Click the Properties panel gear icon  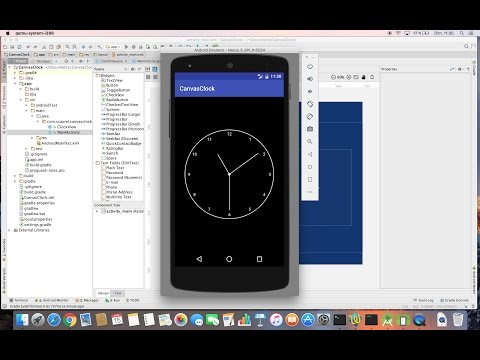pos(460,69)
